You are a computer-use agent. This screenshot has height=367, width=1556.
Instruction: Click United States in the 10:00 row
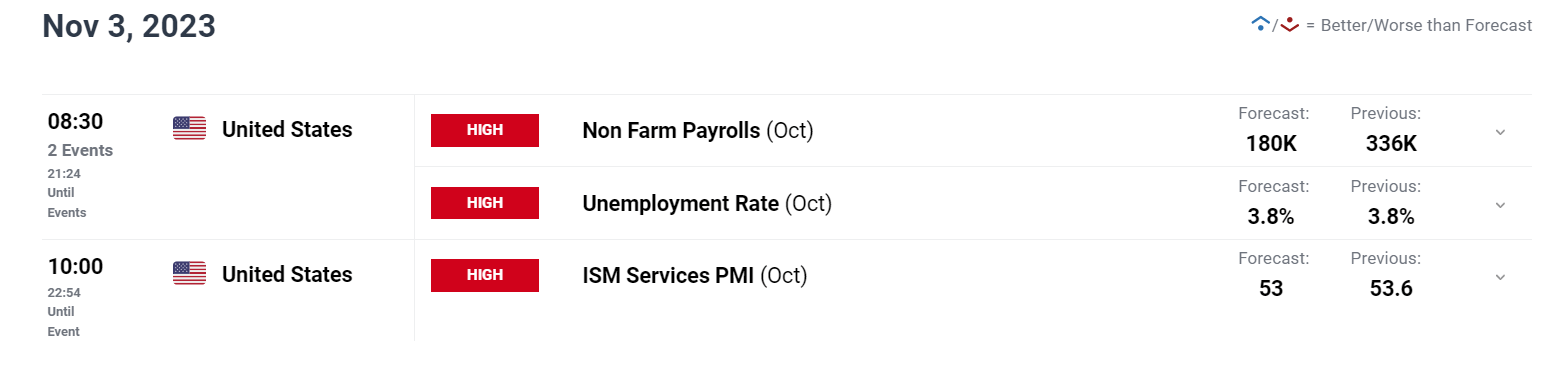pos(287,274)
